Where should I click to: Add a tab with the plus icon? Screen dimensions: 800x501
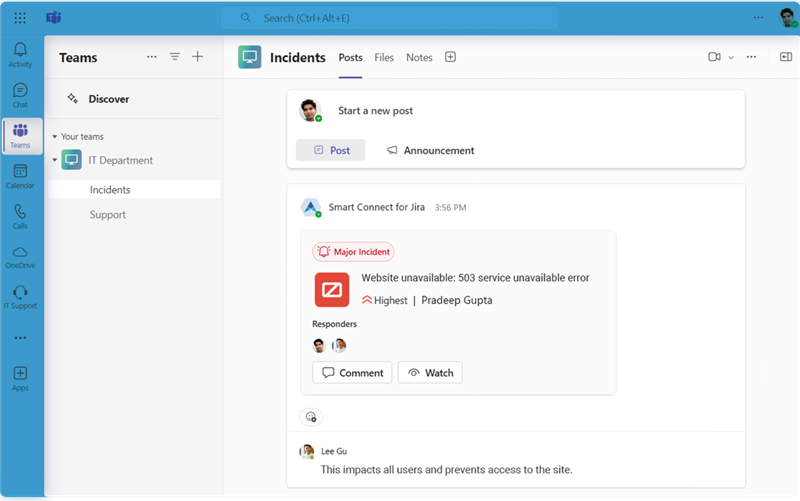[x=451, y=57]
